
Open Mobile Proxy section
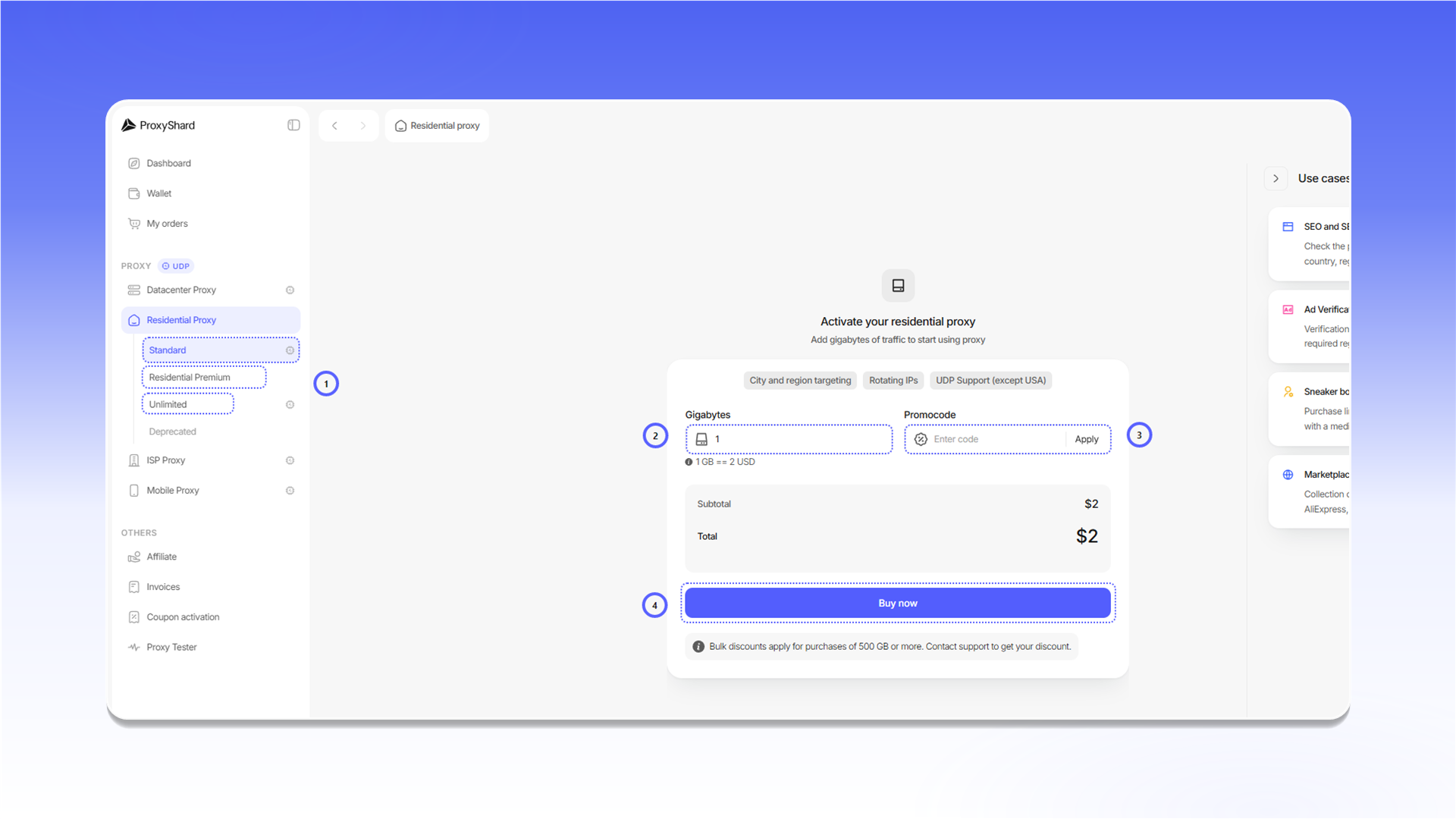(211, 491)
